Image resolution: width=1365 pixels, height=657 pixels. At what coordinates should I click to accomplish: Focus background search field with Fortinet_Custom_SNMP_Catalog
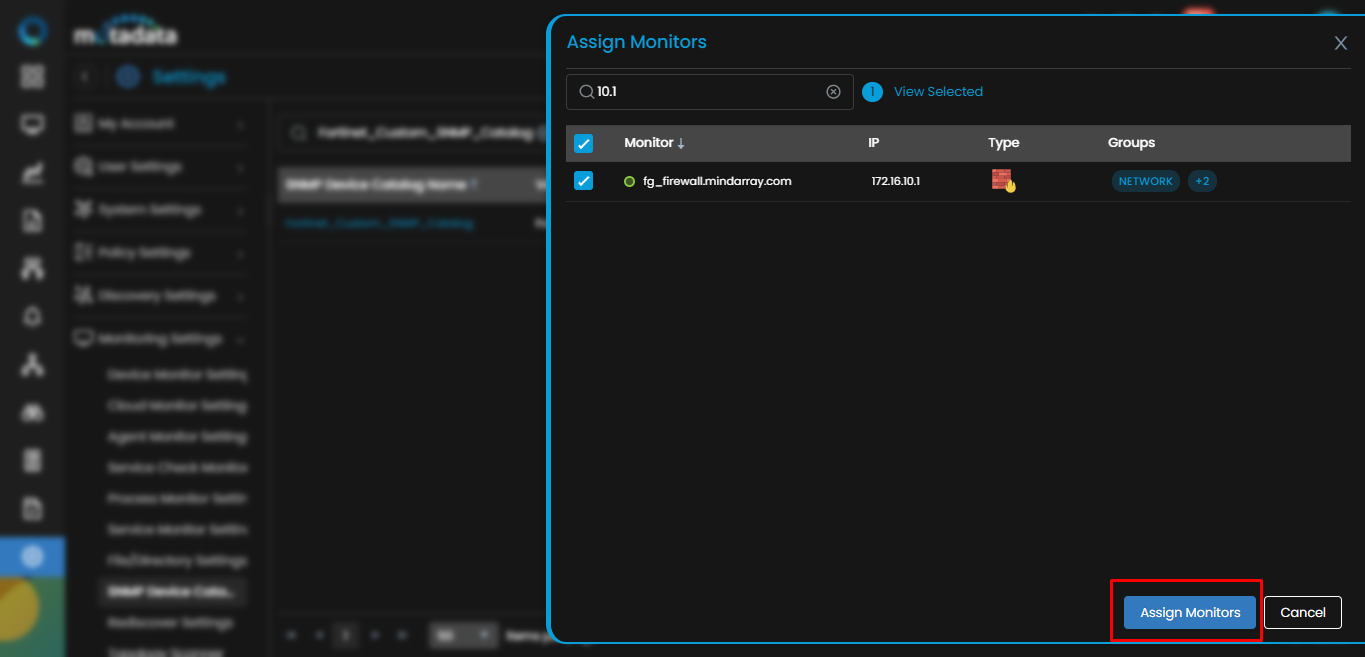pyautogui.click(x=413, y=132)
